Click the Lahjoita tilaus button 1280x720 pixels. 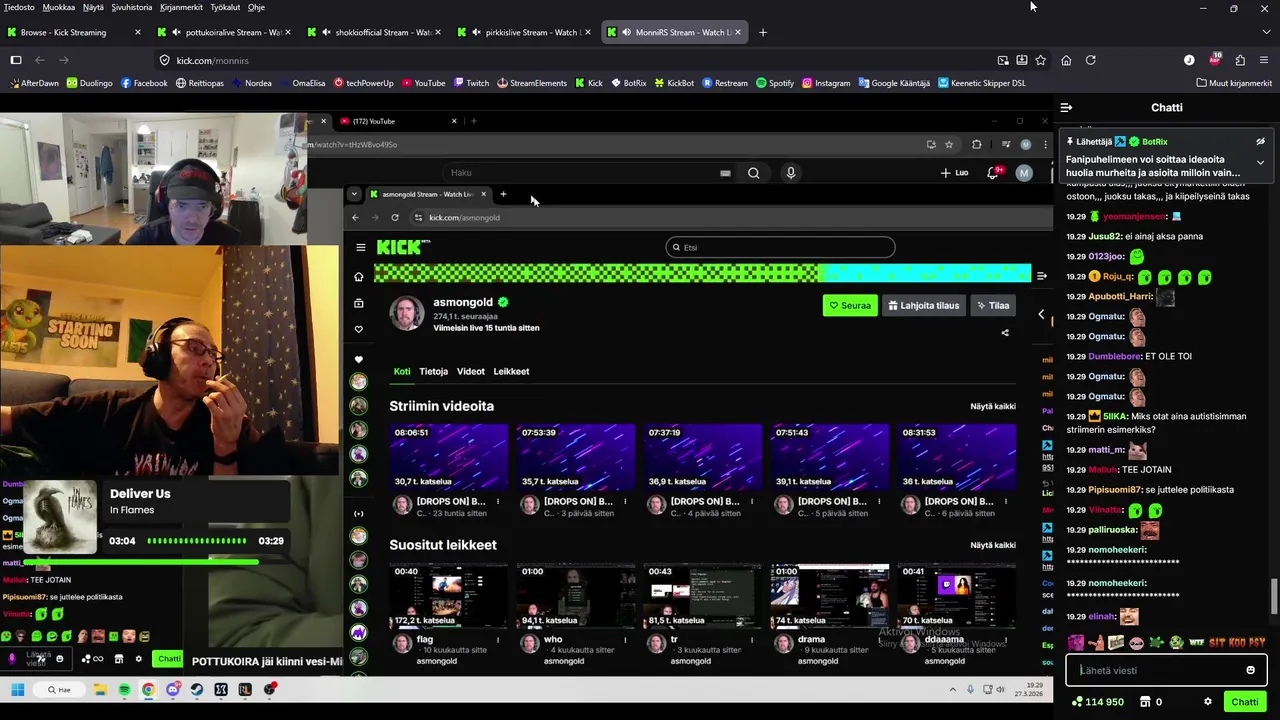924,305
